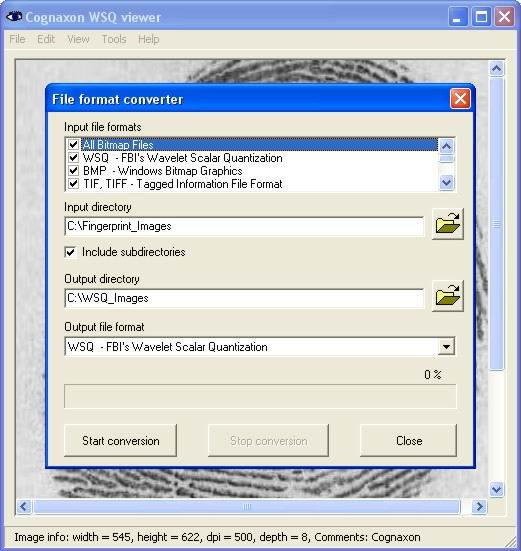Image resolution: width=521 pixels, height=551 pixels.
Task: Open the View menu
Action: pyautogui.click(x=78, y=39)
